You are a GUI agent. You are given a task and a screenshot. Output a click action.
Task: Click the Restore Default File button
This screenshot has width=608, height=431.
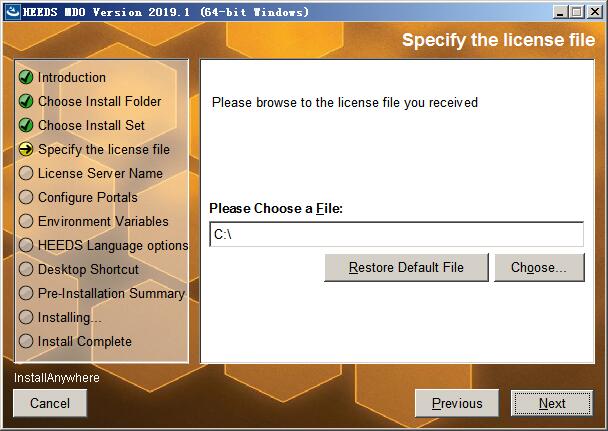click(406, 267)
